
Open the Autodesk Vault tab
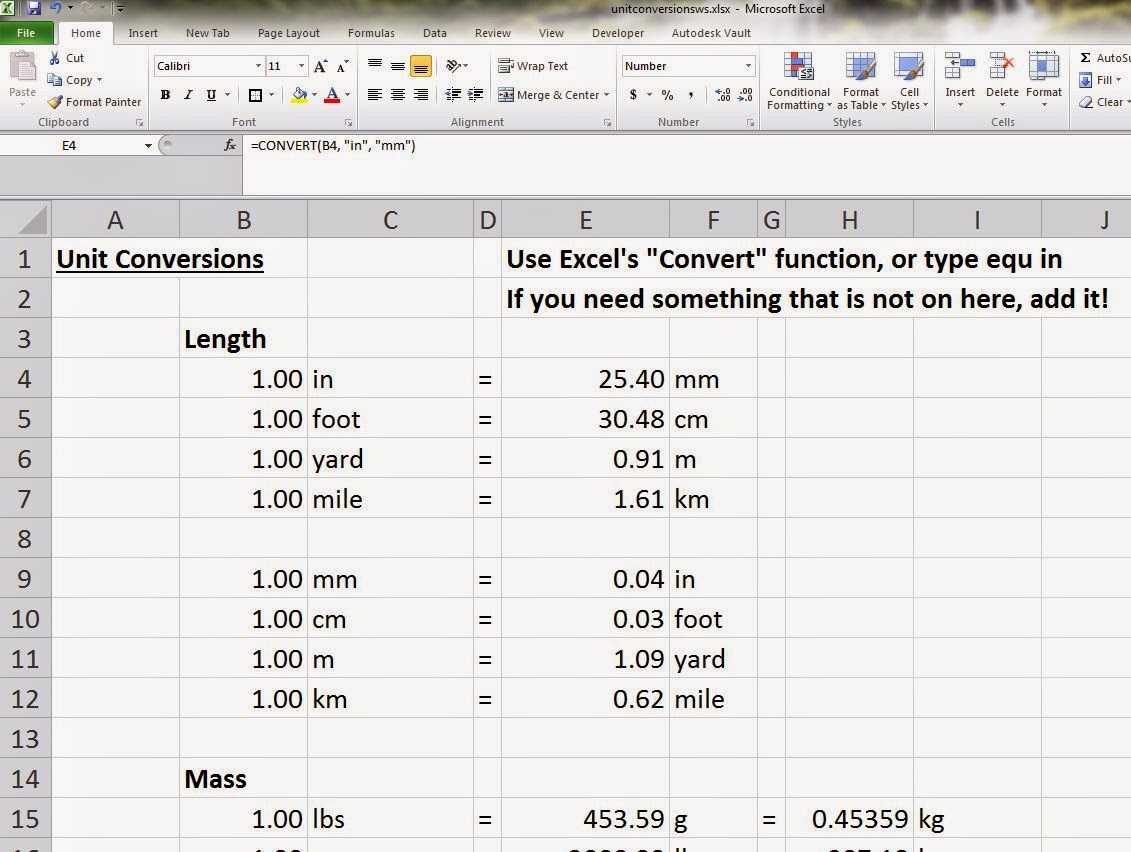710,33
